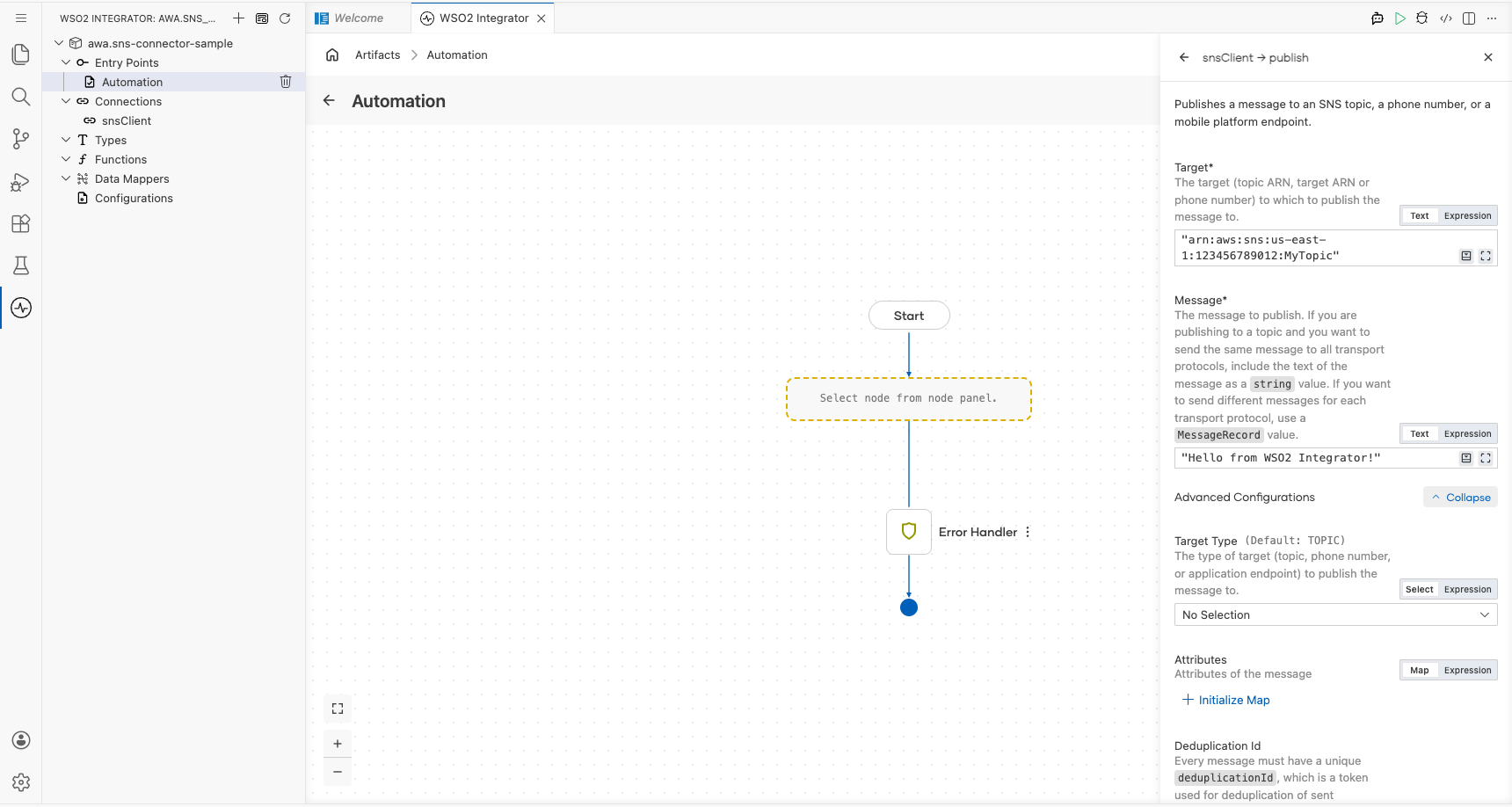
Task: Open helper pane icon in Target field
Action: pyautogui.click(x=1466, y=256)
